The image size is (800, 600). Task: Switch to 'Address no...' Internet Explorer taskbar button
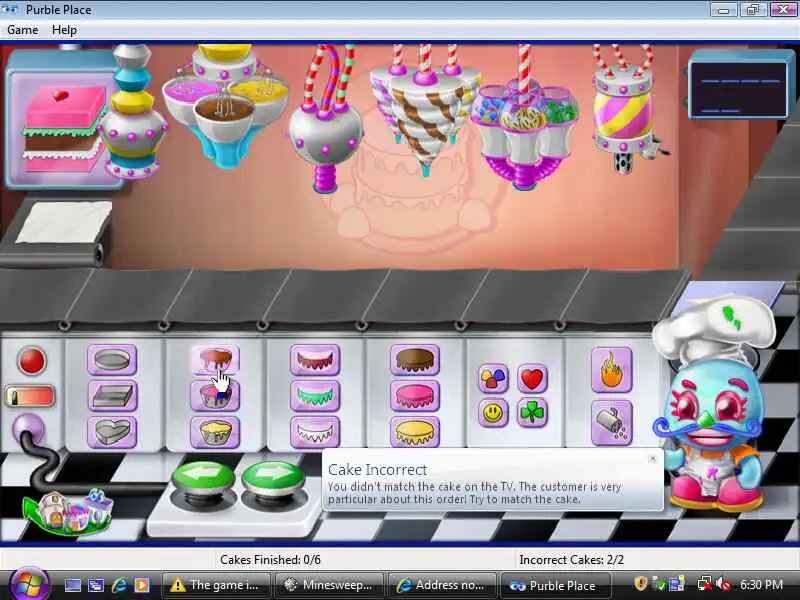442,585
